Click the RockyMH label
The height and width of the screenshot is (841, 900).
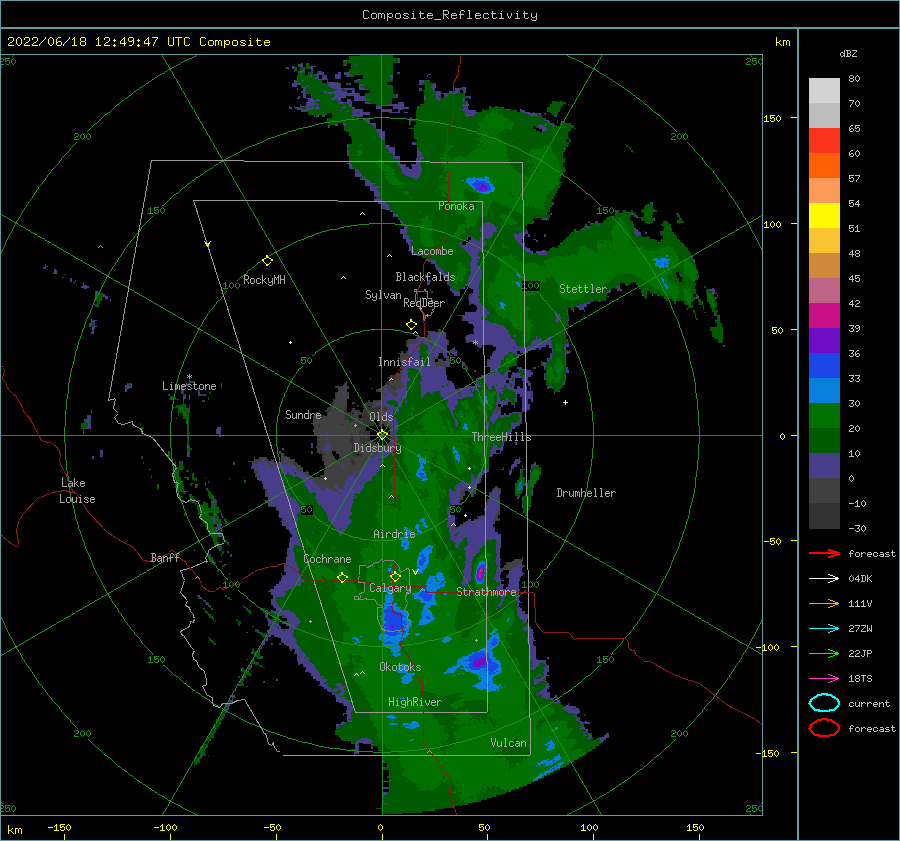(264, 280)
